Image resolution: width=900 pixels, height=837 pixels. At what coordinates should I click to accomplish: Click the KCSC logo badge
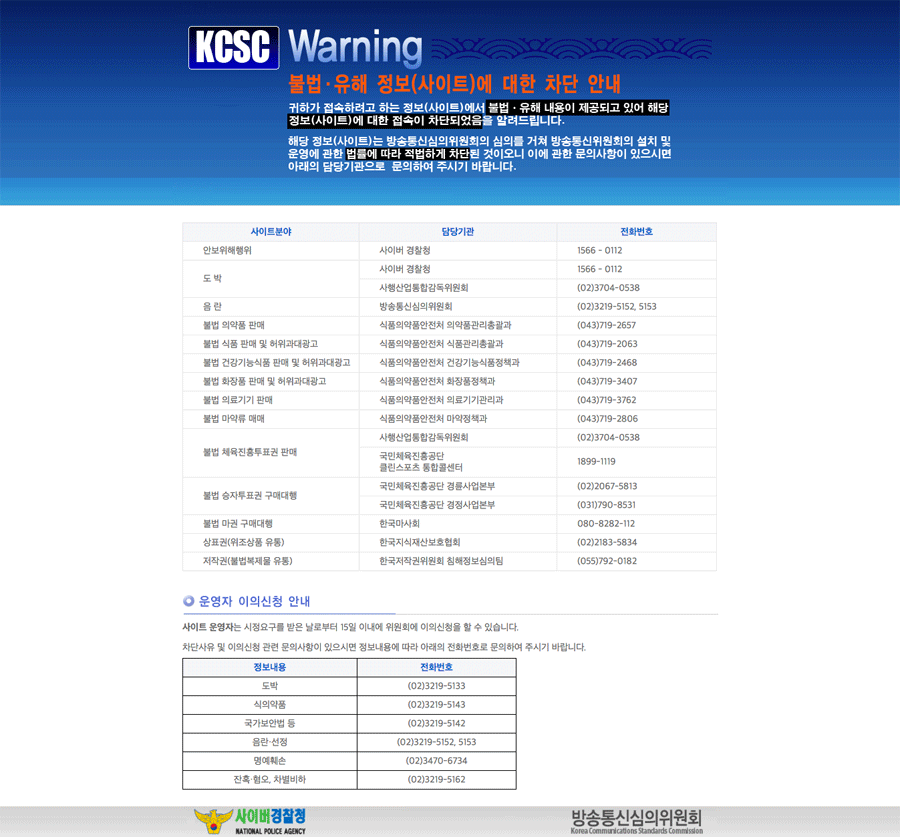(x=233, y=47)
